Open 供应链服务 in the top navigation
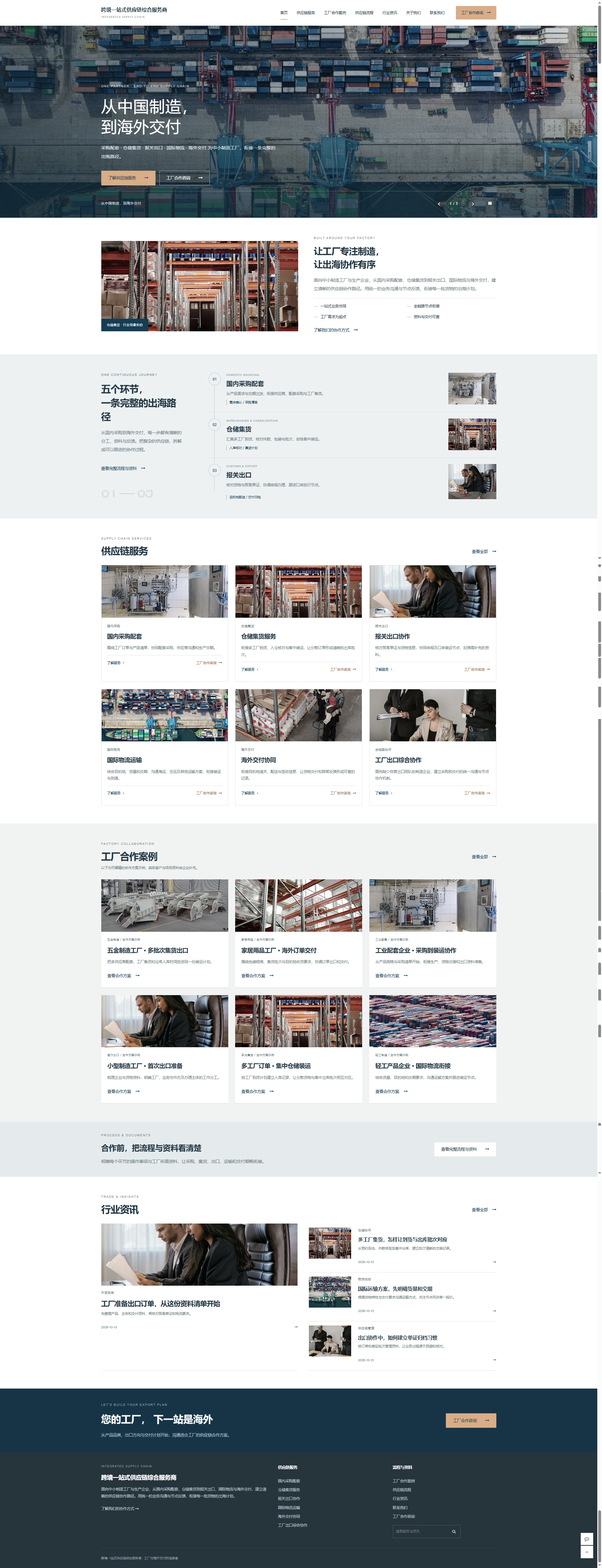The width and height of the screenshot is (602, 1568). (305, 13)
